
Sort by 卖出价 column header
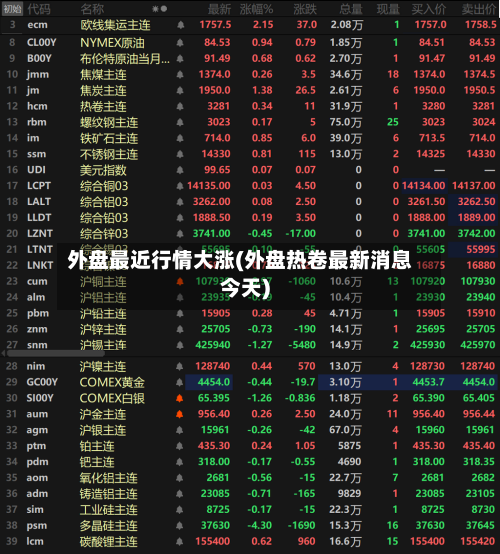479,9
